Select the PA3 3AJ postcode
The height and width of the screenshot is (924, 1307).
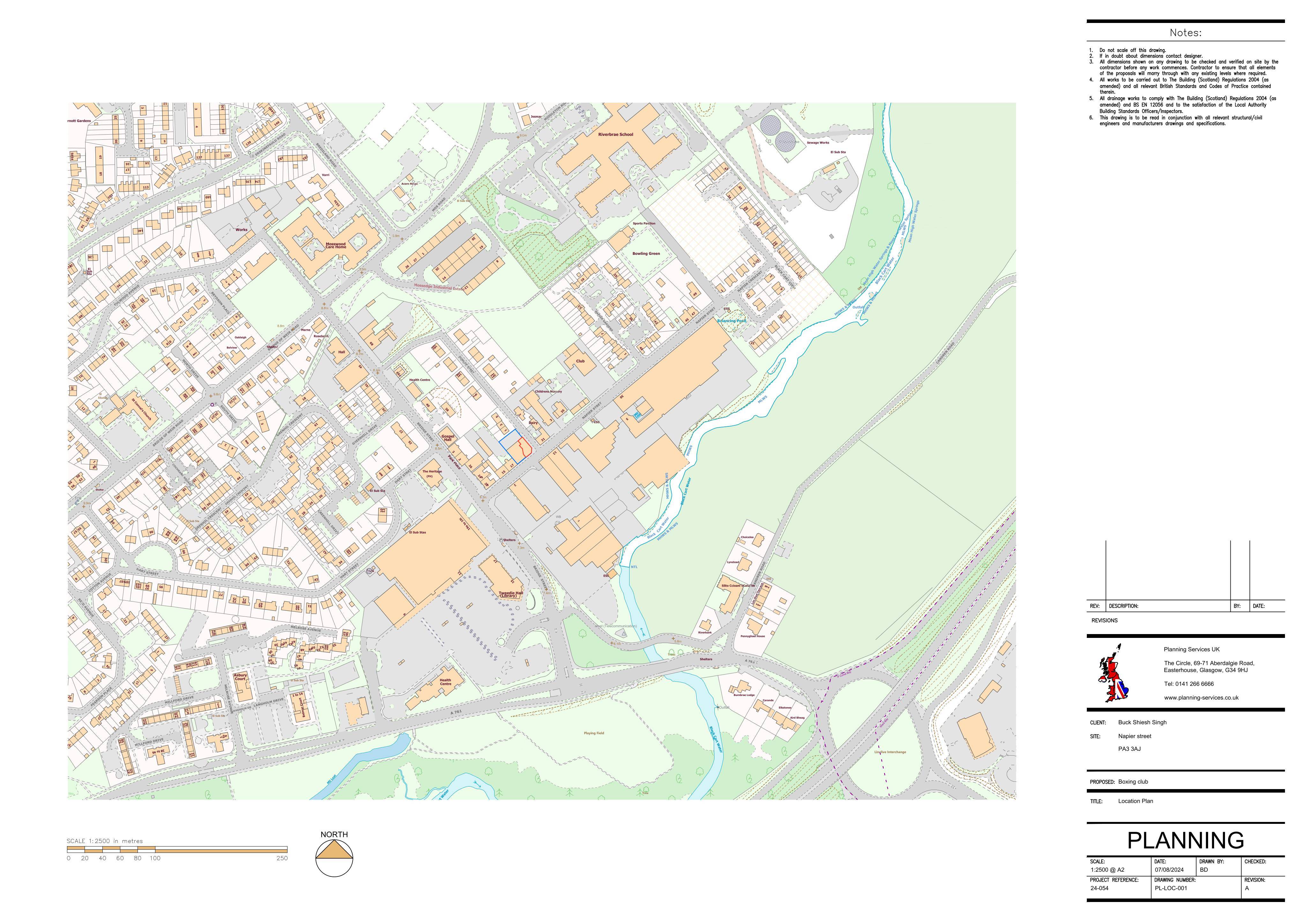click(1129, 749)
